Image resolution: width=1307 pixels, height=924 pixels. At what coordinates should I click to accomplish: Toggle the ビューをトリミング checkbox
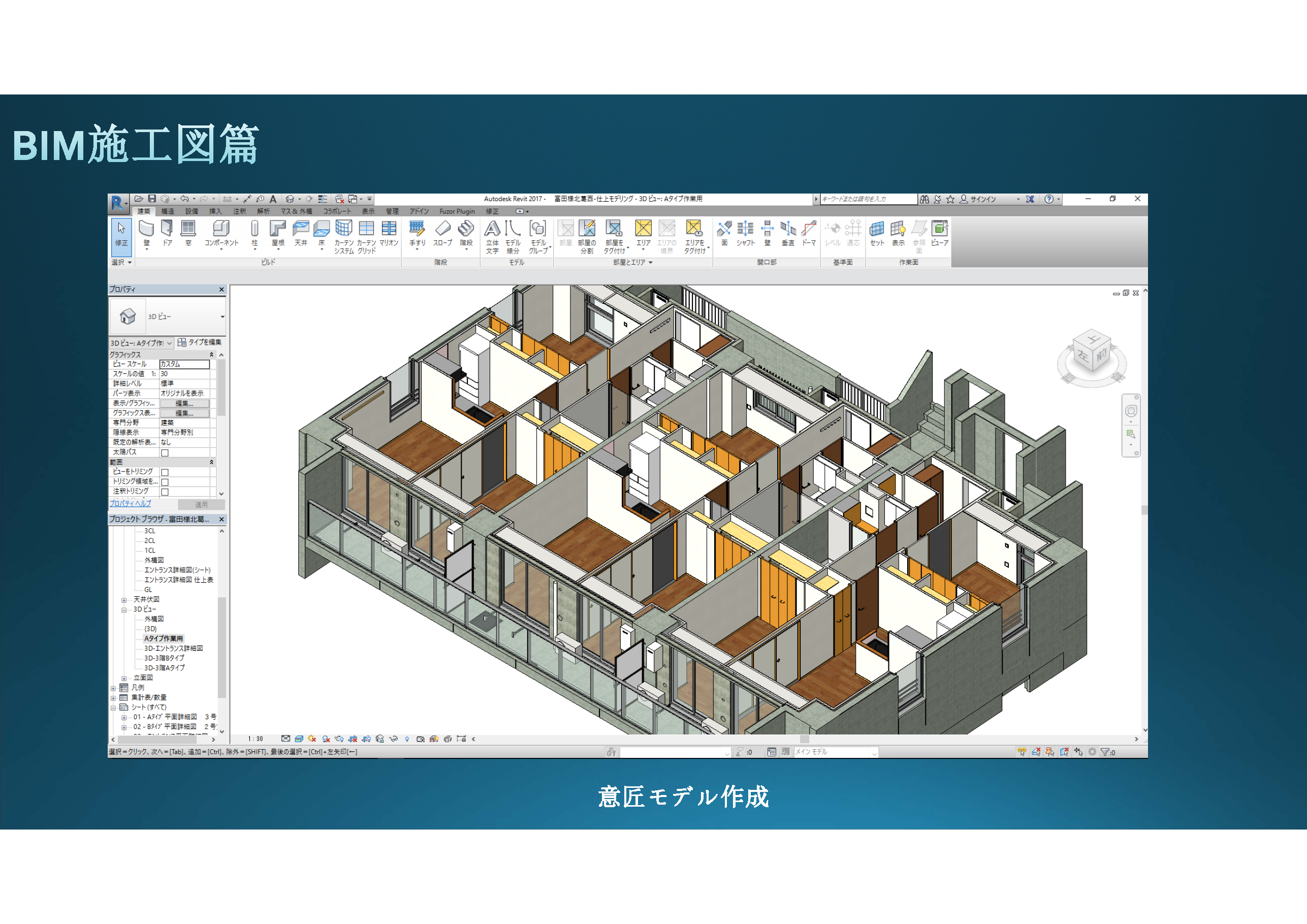coord(165,472)
